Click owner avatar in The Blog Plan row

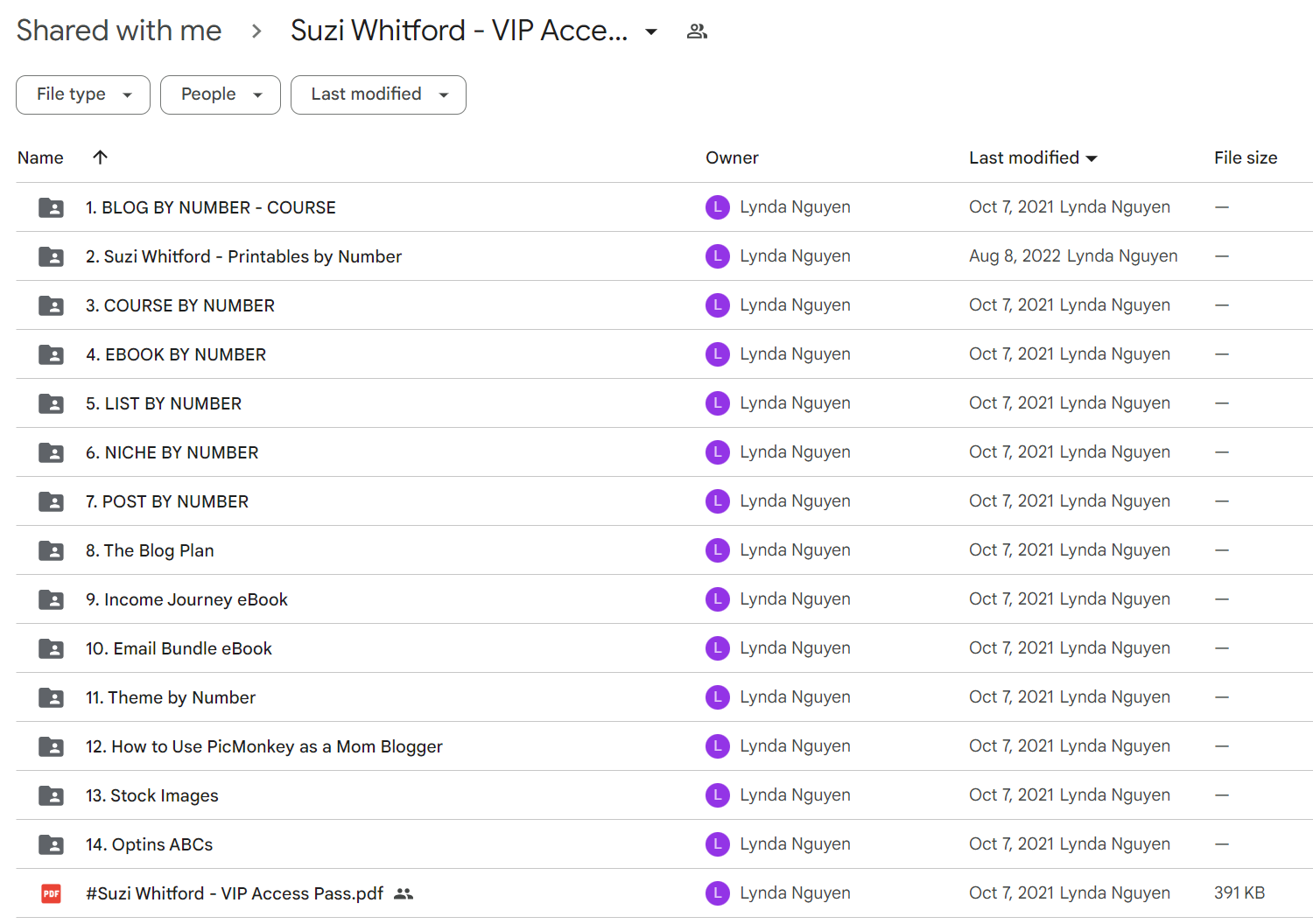coord(718,550)
